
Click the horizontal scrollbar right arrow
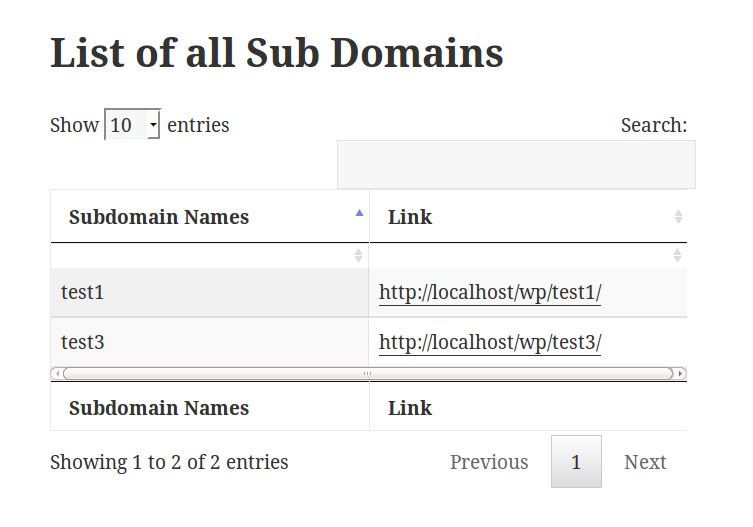click(x=680, y=373)
